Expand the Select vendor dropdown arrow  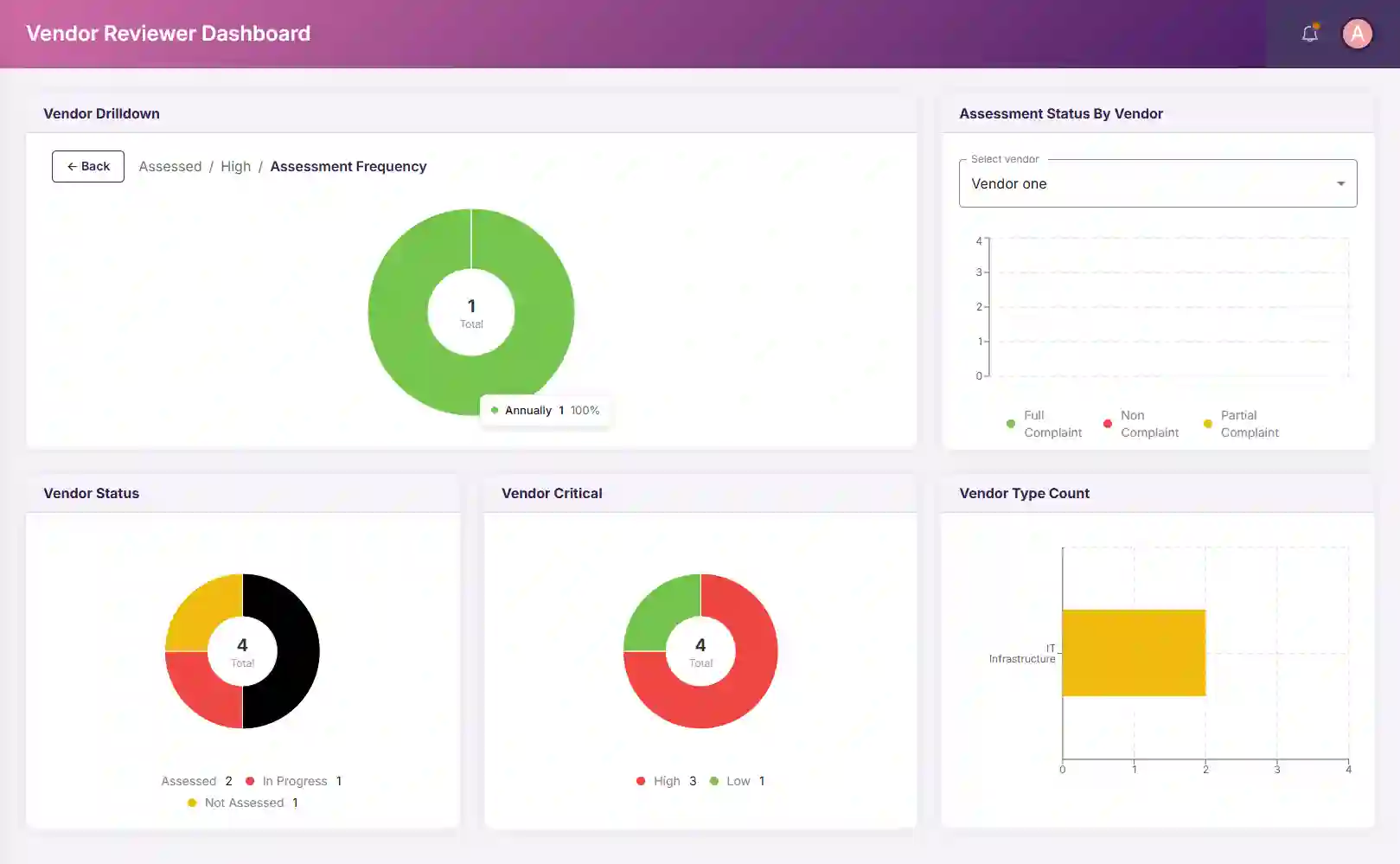tap(1340, 183)
